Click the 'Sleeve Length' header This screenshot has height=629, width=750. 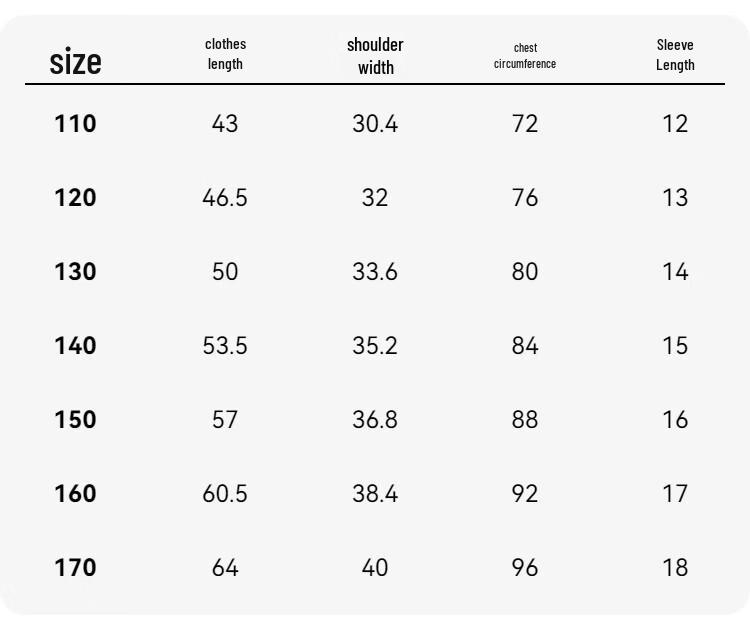[x=675, y=55]
